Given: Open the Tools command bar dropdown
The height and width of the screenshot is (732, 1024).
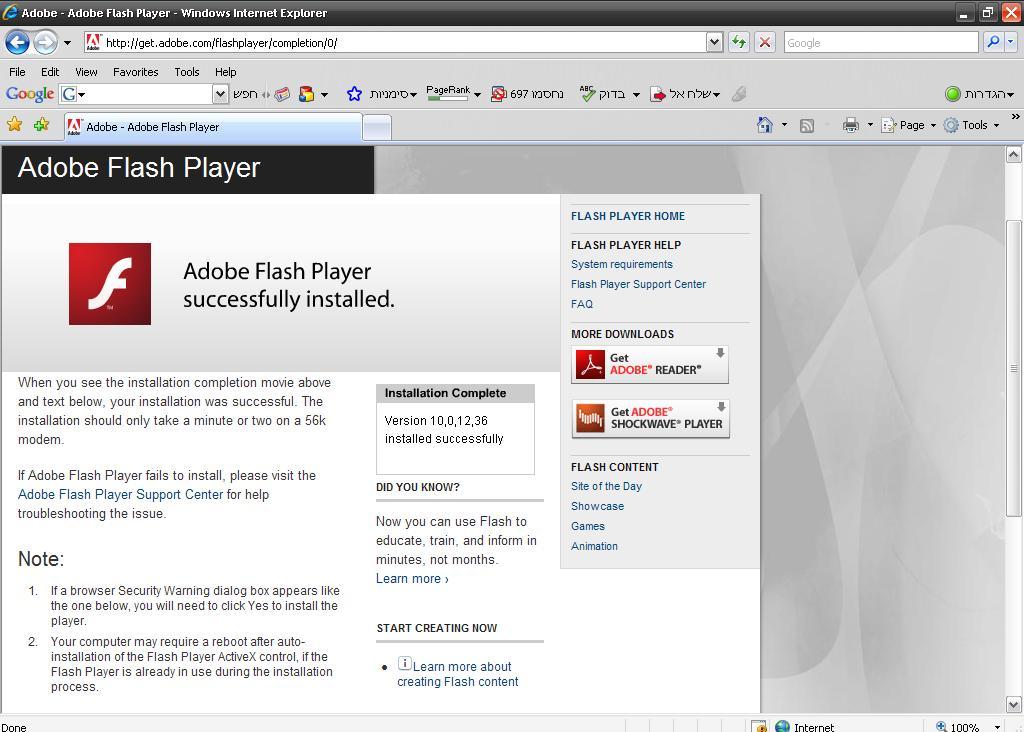Looking at the screenshot, I should (974, 125).
